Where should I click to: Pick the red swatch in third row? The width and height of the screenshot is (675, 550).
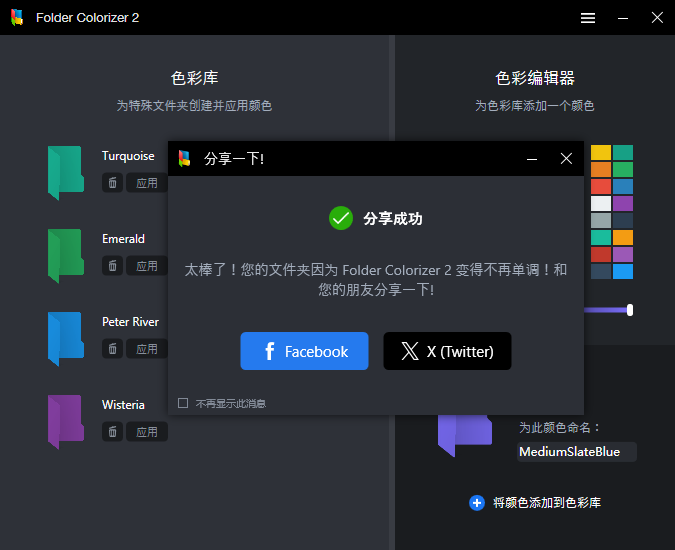(x=601, y=186)
